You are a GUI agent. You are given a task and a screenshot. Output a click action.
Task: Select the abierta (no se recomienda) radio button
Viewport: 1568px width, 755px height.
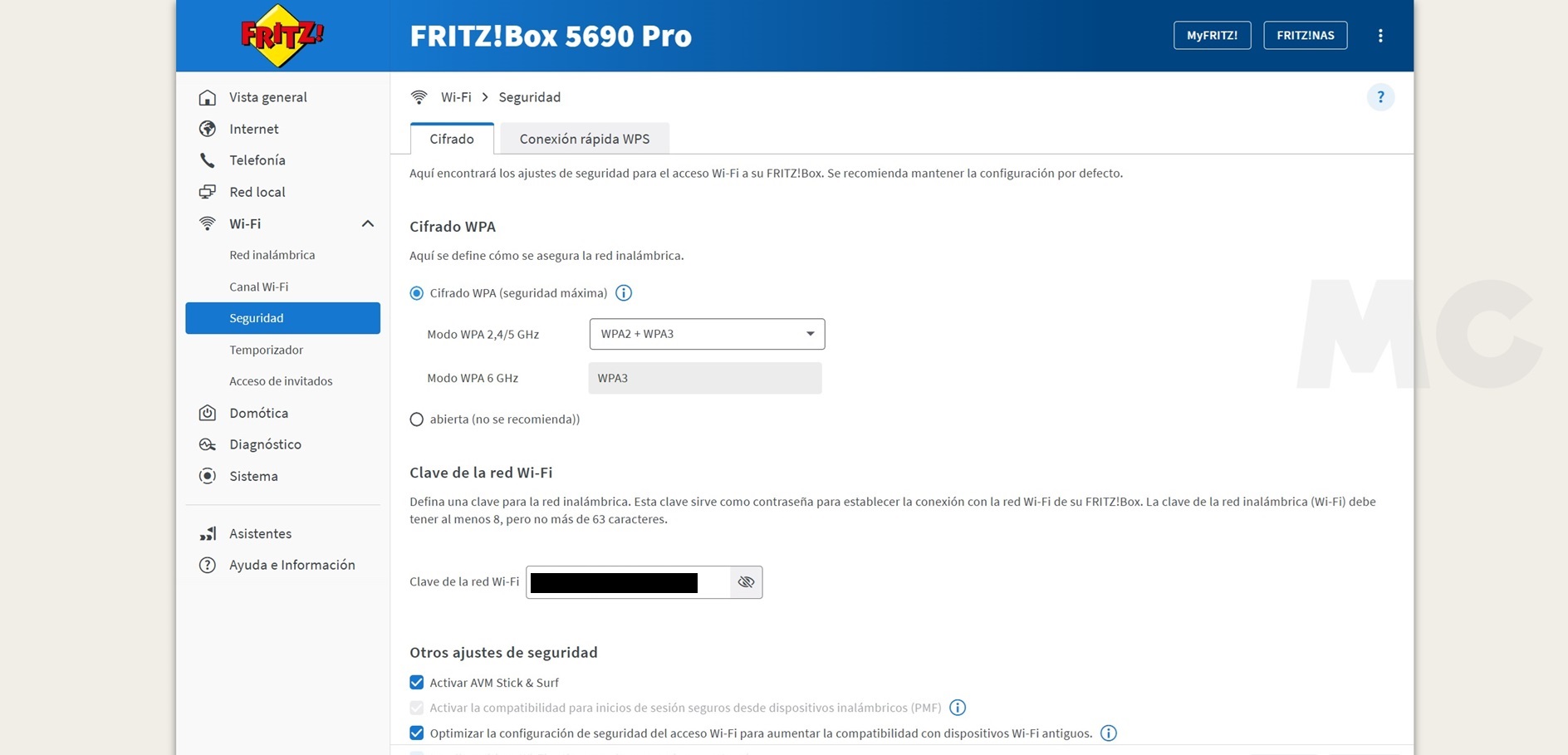tap(417, 419)
